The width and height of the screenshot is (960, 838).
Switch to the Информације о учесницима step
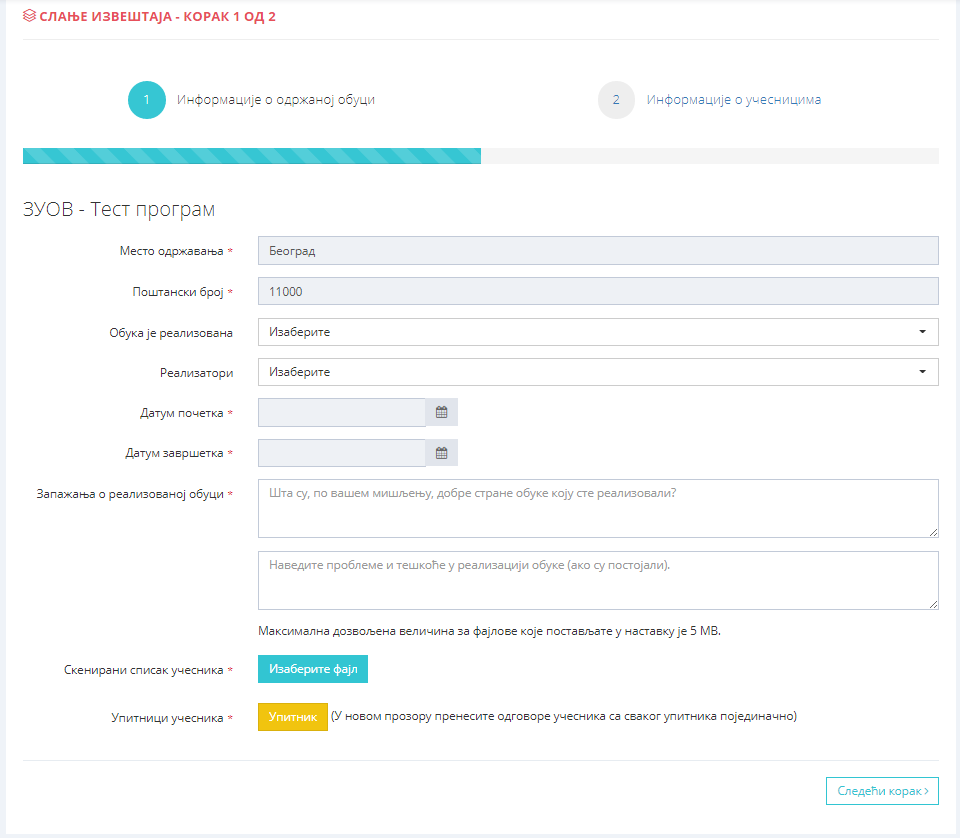733,100
